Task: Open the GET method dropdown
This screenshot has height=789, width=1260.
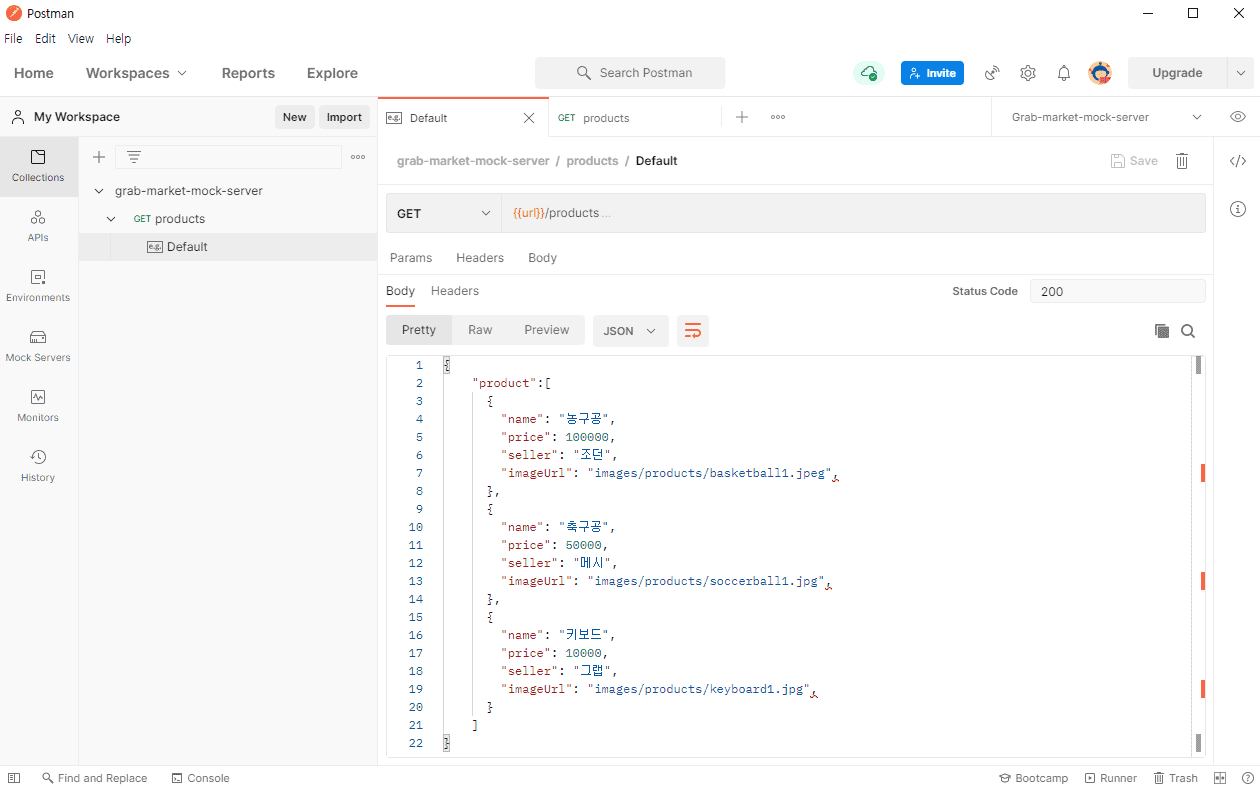Action: (444, 213)
